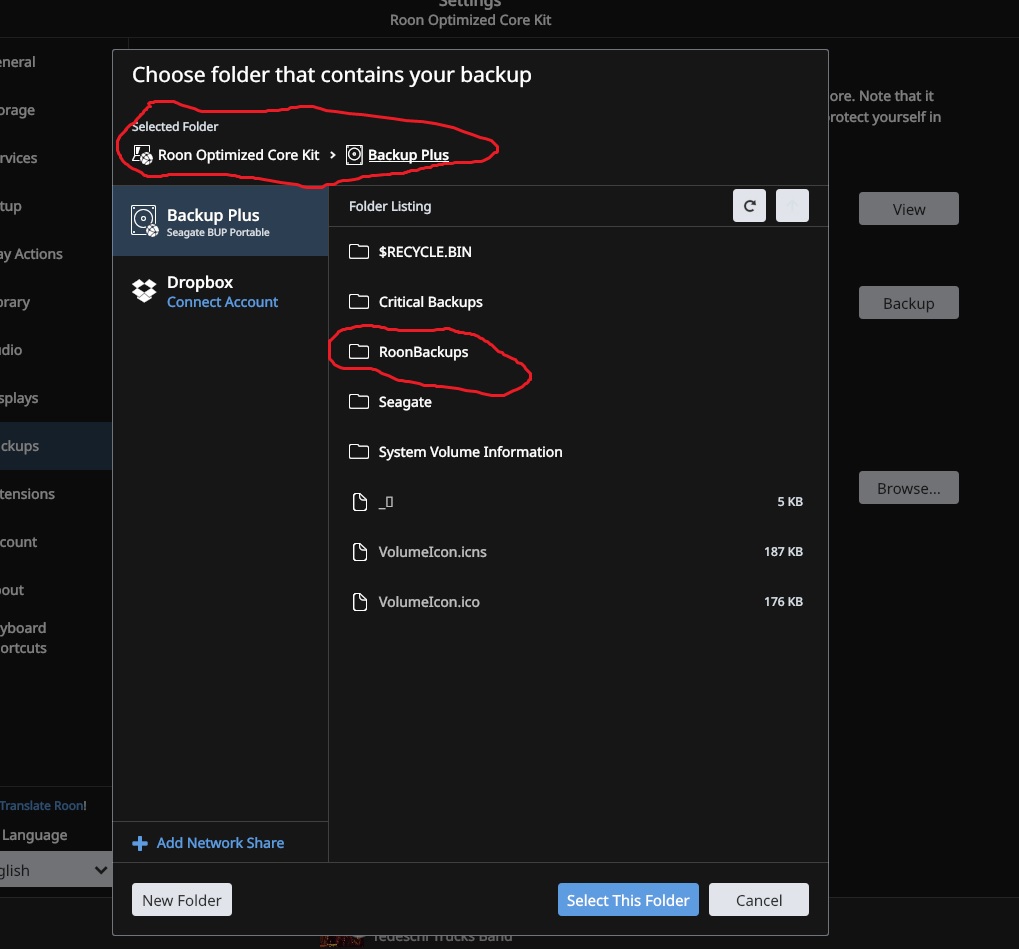This screenshot has height=949, width=1019.
Task: Click the Backup Plus breadcrumb link
Action: point(408,155)
